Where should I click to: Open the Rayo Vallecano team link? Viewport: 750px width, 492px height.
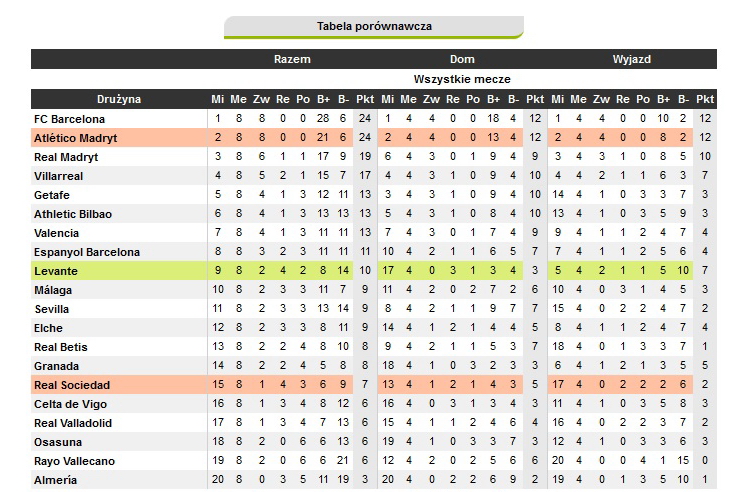click(x=74, y=461)
